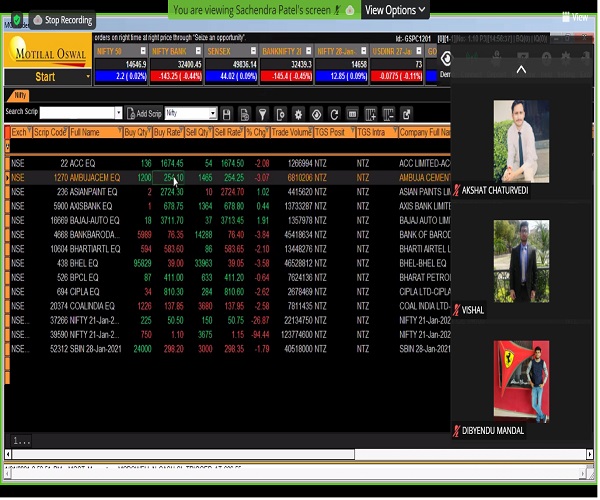Viewport: 600px width, 500px height.
Task: Click the row marker arrow beside AMBUJACEM EQ
Action: pyautogui.click(x=7, y=178)
